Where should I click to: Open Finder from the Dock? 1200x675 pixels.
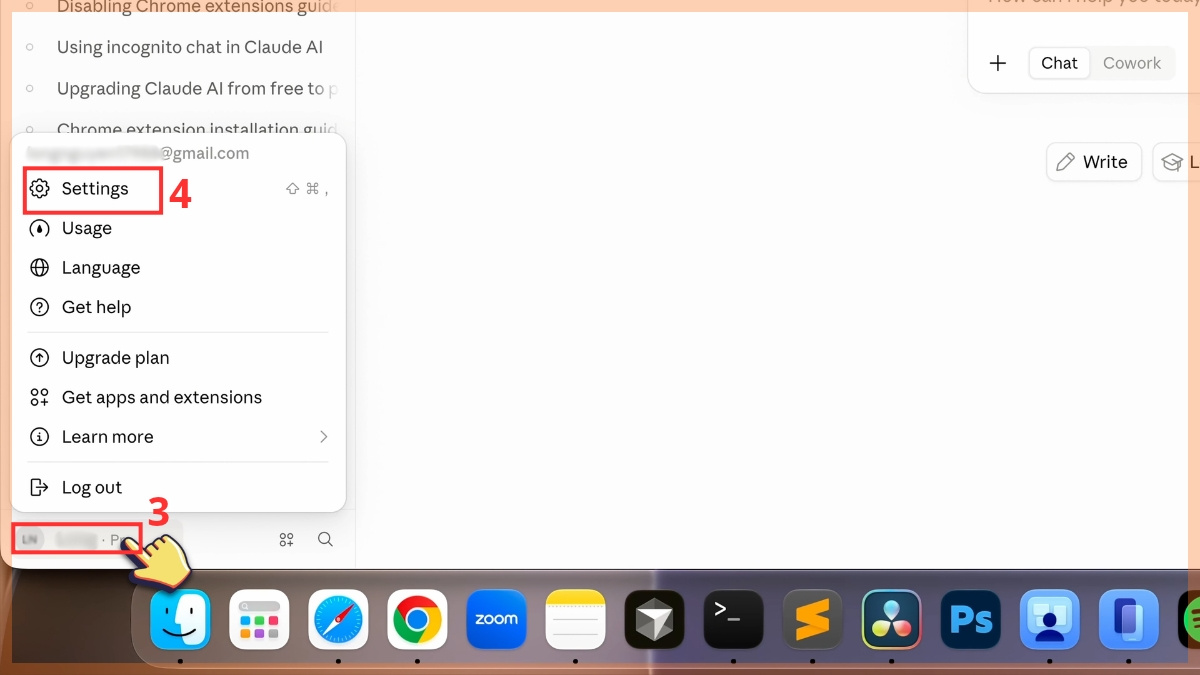click(x=180, y=620)
